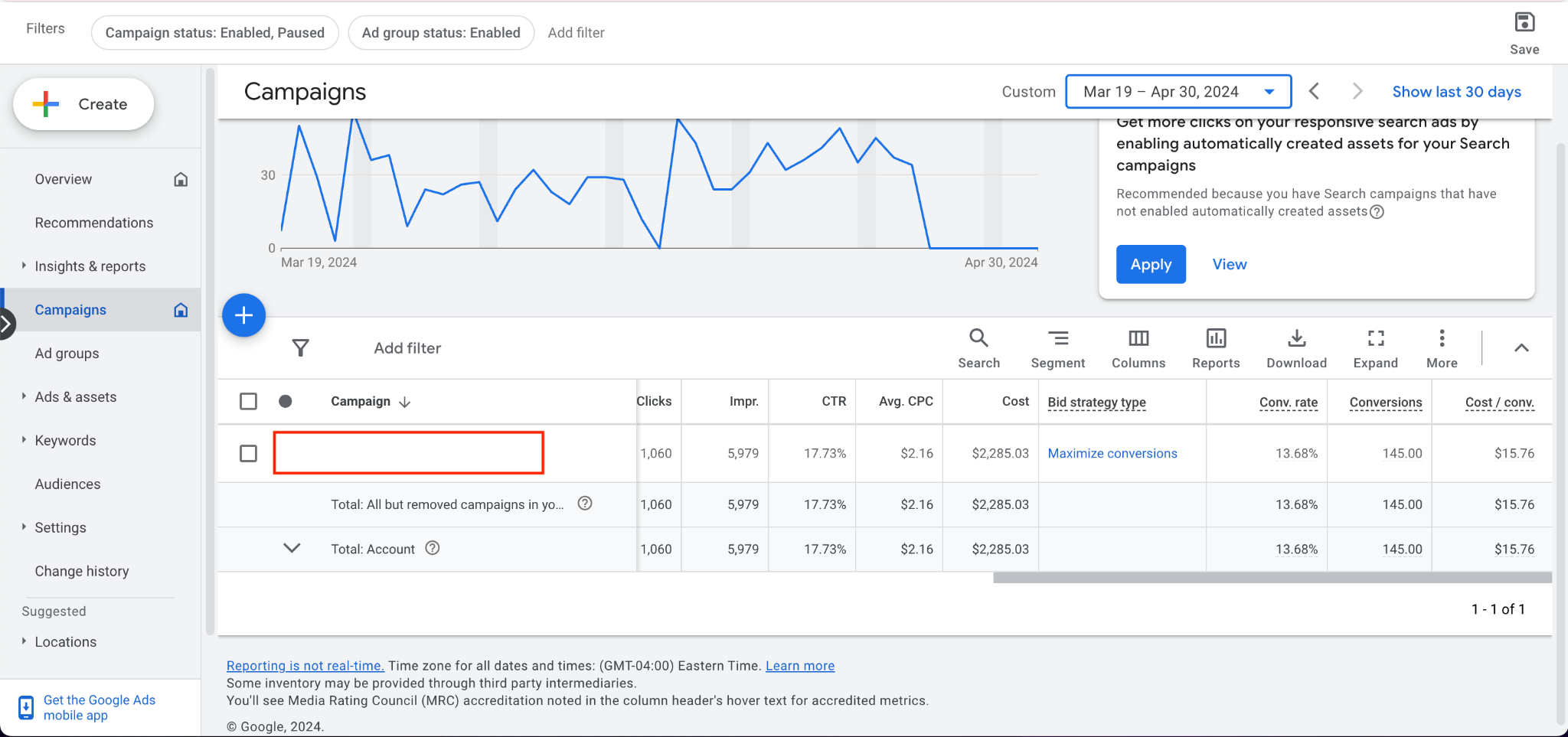The image size is (1568, 737).
Task: Expand Insights & reports in sidebar
Action: [x=90, y=266]
